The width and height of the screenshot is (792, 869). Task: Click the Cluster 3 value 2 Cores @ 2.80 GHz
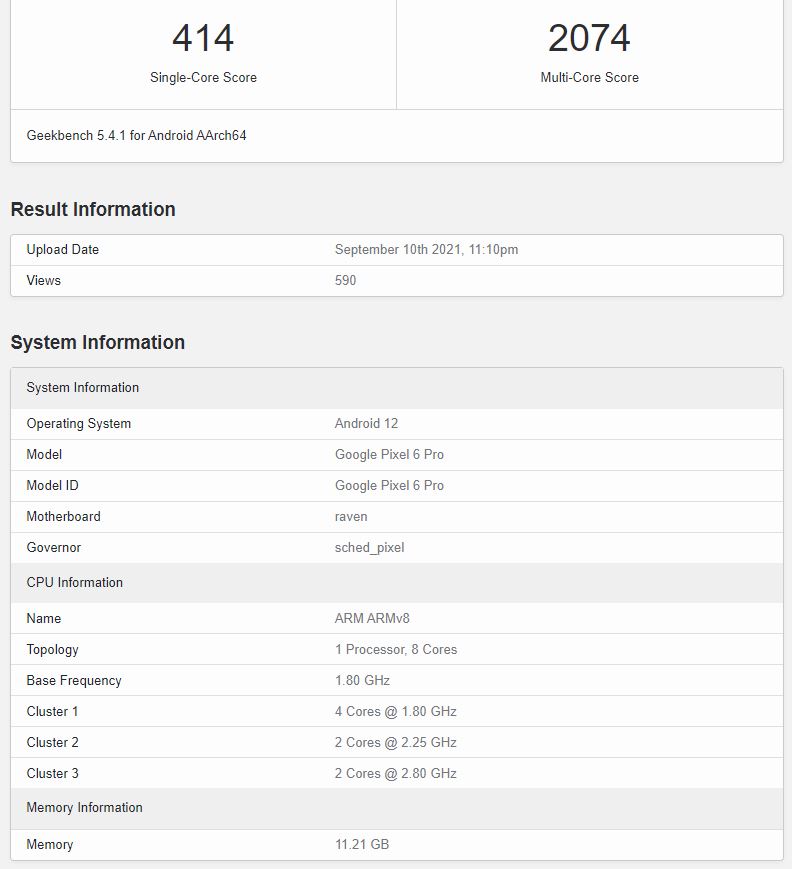395,773
